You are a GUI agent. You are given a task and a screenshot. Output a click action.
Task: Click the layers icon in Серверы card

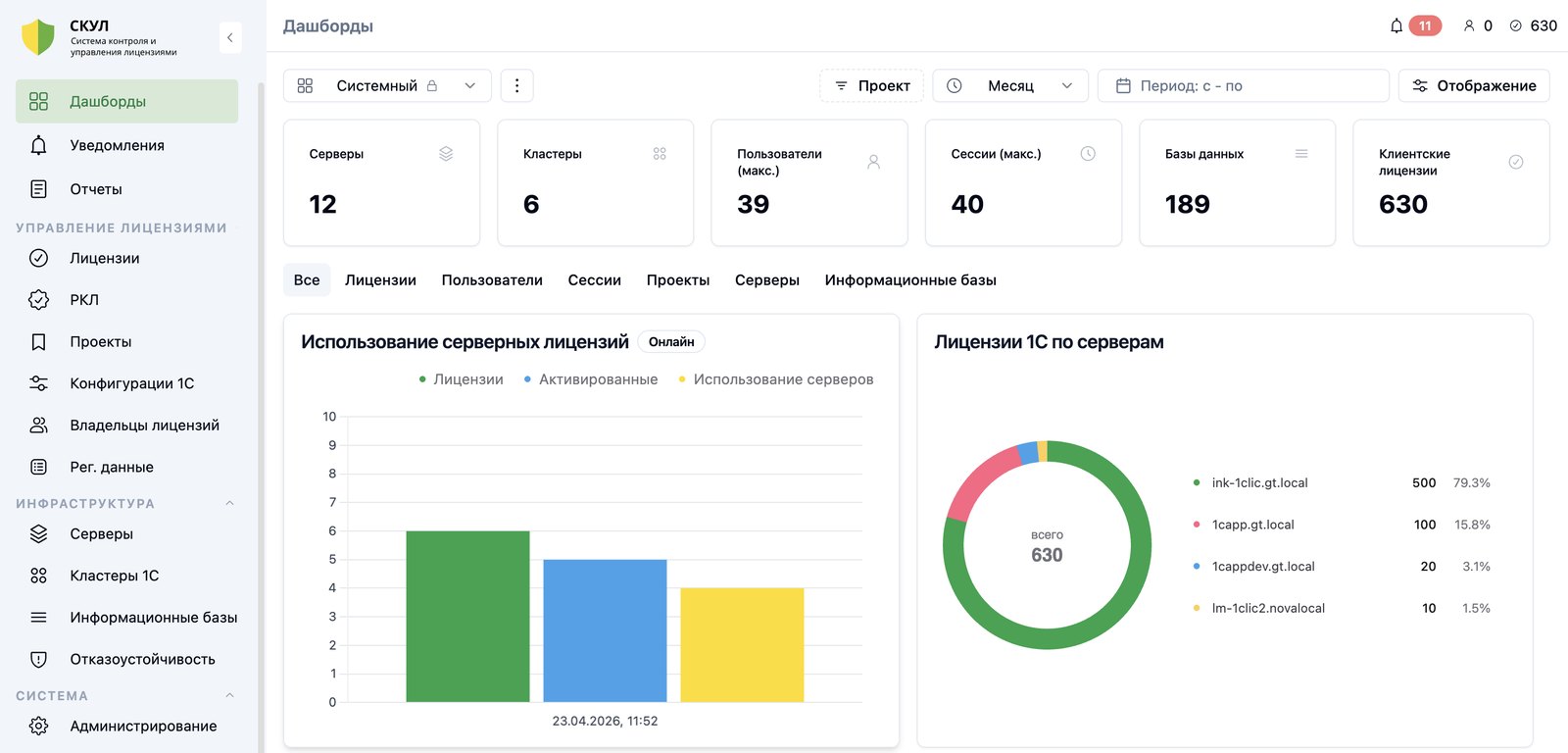[446, 154]
